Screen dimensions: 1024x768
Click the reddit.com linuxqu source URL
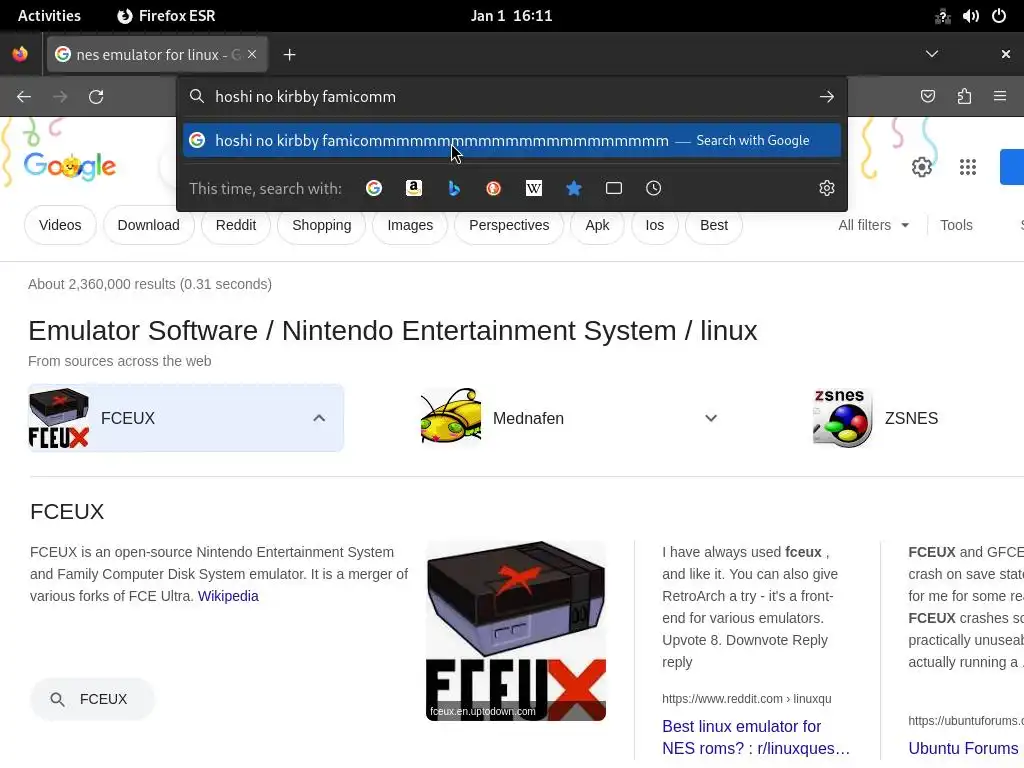(x=746, y=699)
